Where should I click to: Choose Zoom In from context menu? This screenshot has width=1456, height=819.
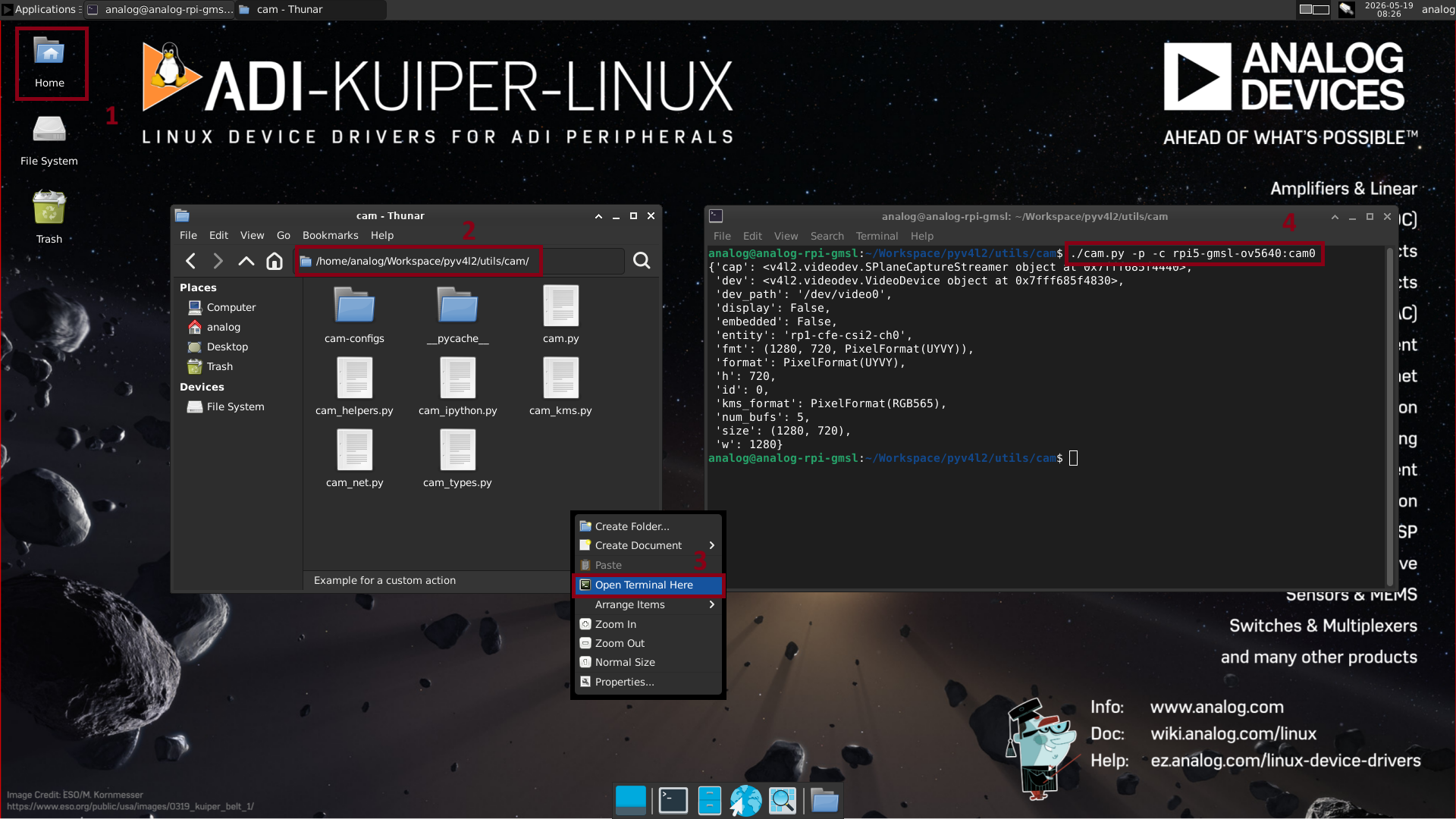[648, 624]
